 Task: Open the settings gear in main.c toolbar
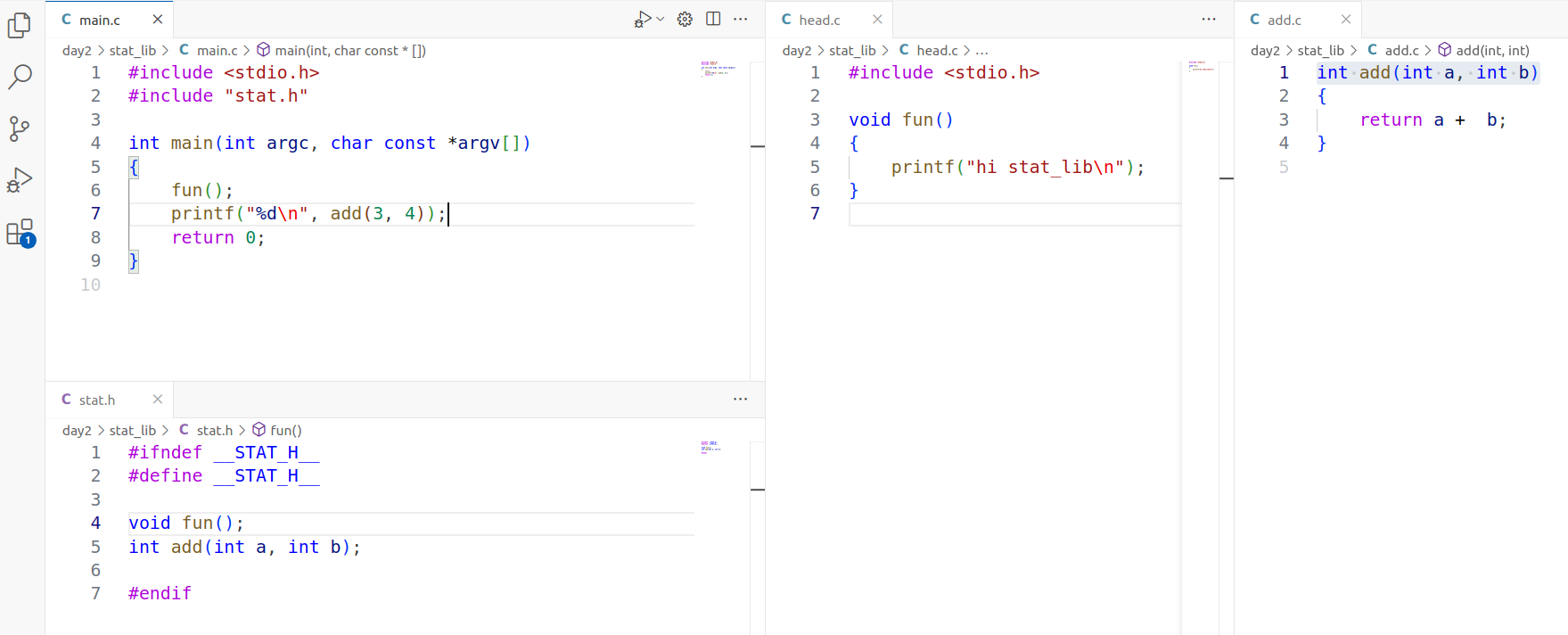[685, 20]
